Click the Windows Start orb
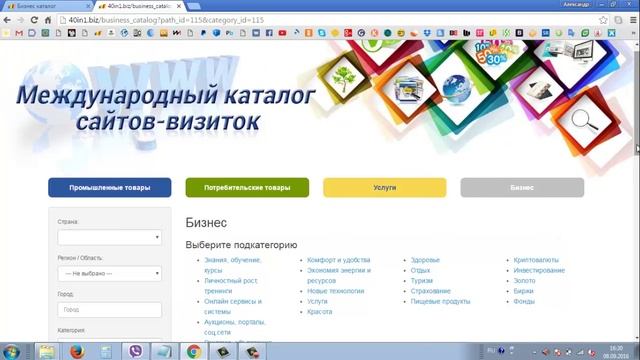Image resolution: width=640 pixels, height=360 pixels. pos(11,351)
